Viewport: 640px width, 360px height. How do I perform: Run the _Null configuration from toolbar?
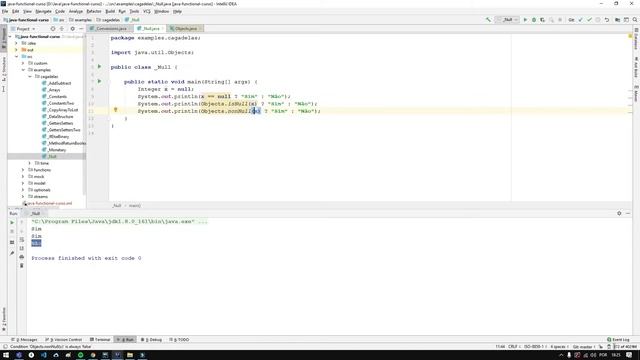[525, 20]
